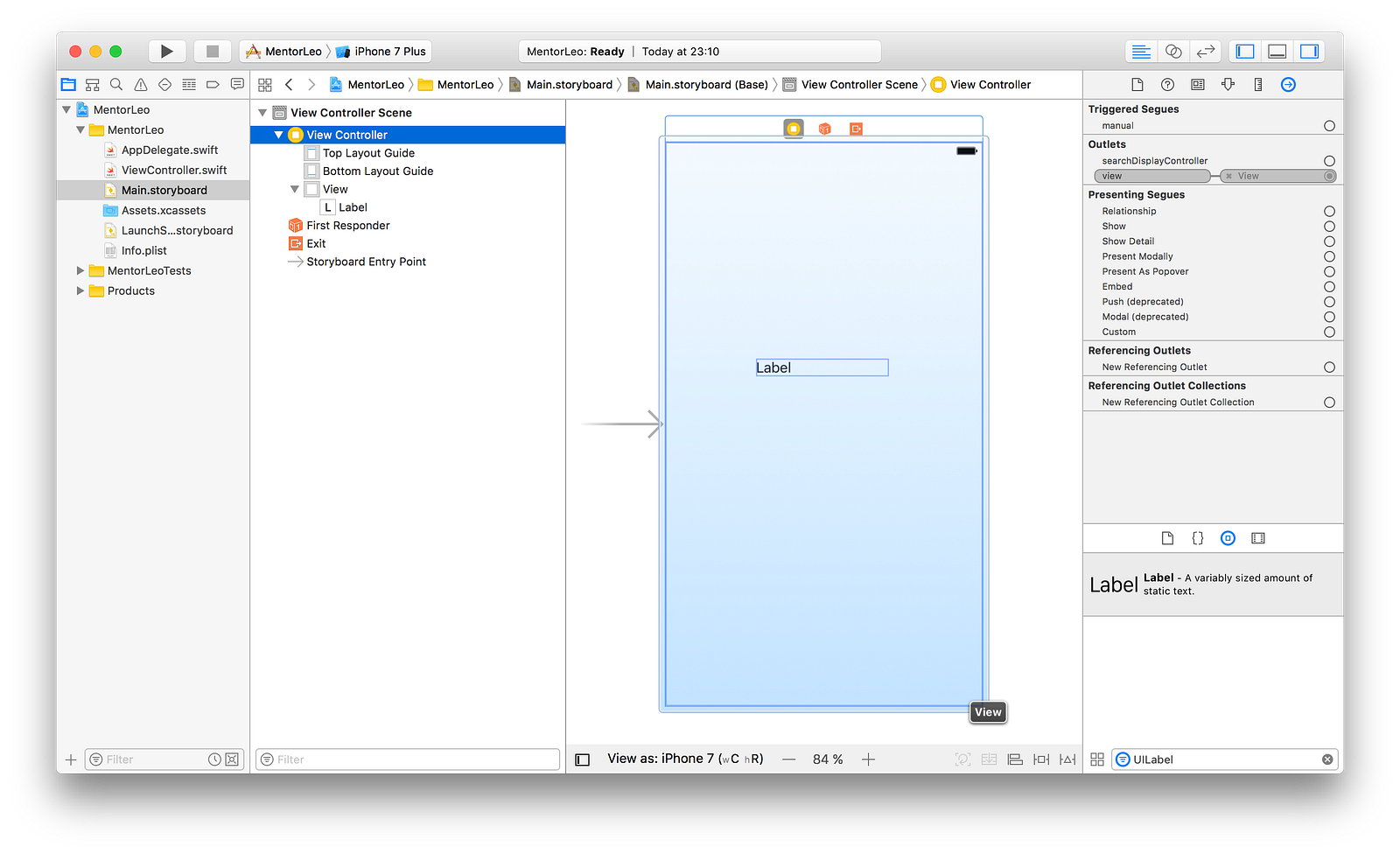Viewport: 1400px width, 854px height.
Task: Select First Responder icon in scene dock
Action: (824, 129)
